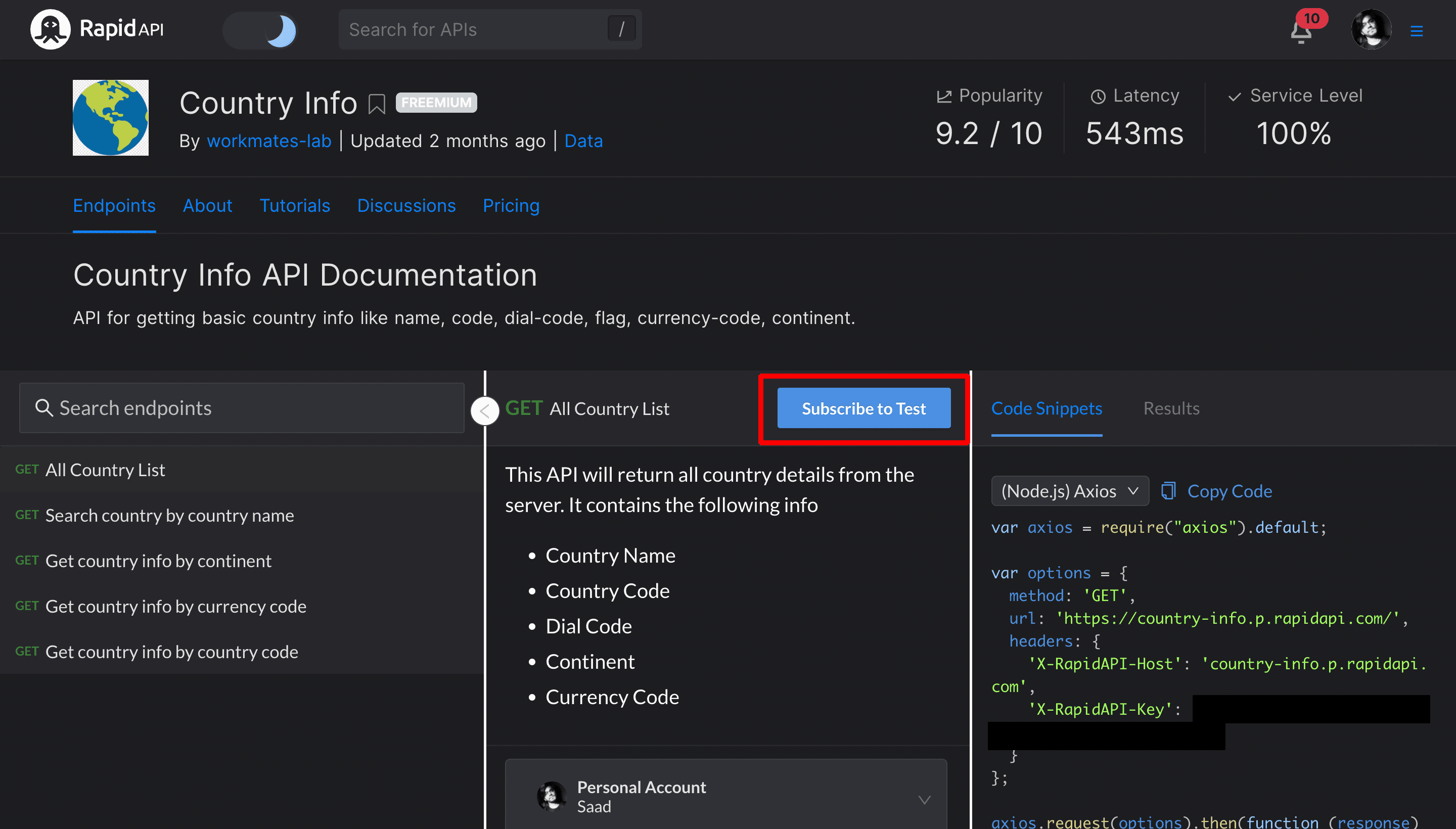Image resolution: width=1456 pixels, height=829 pixels.
Task: Click the user profile avatar icon
Action: (1371, 29)
